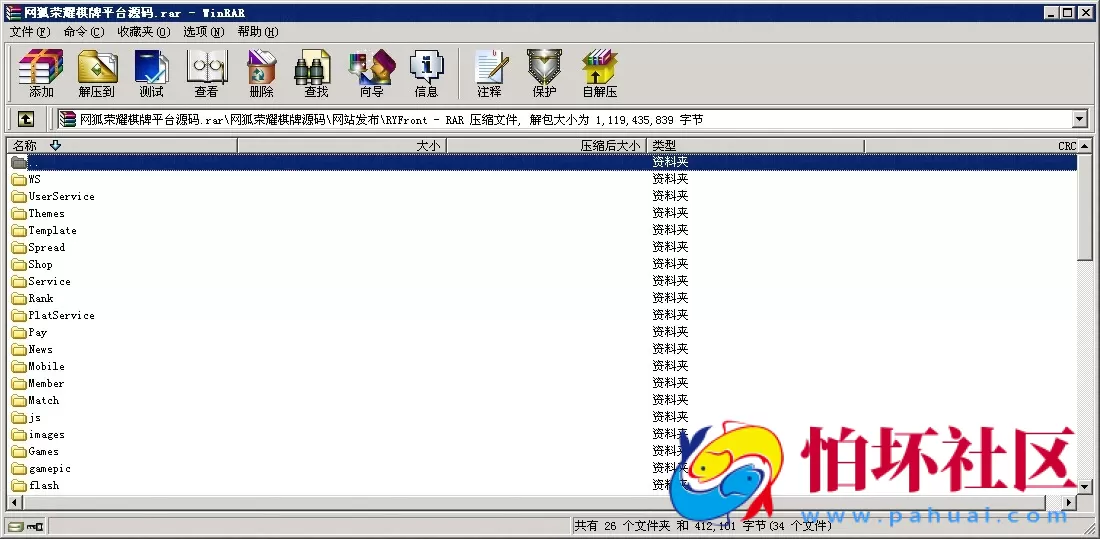The width and height of the screenshot is (1100, 539).
Task: Click the folder count status bar text
Action: (703, 526)
